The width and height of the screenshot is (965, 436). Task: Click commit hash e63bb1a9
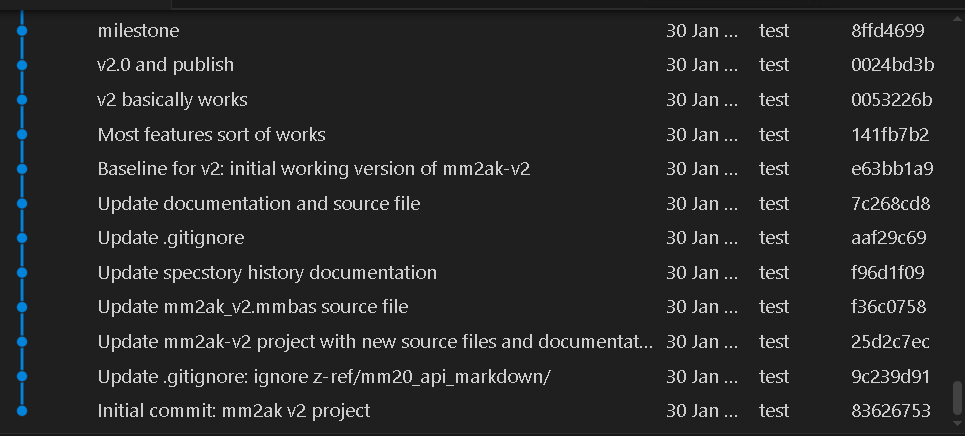(892, 169)
